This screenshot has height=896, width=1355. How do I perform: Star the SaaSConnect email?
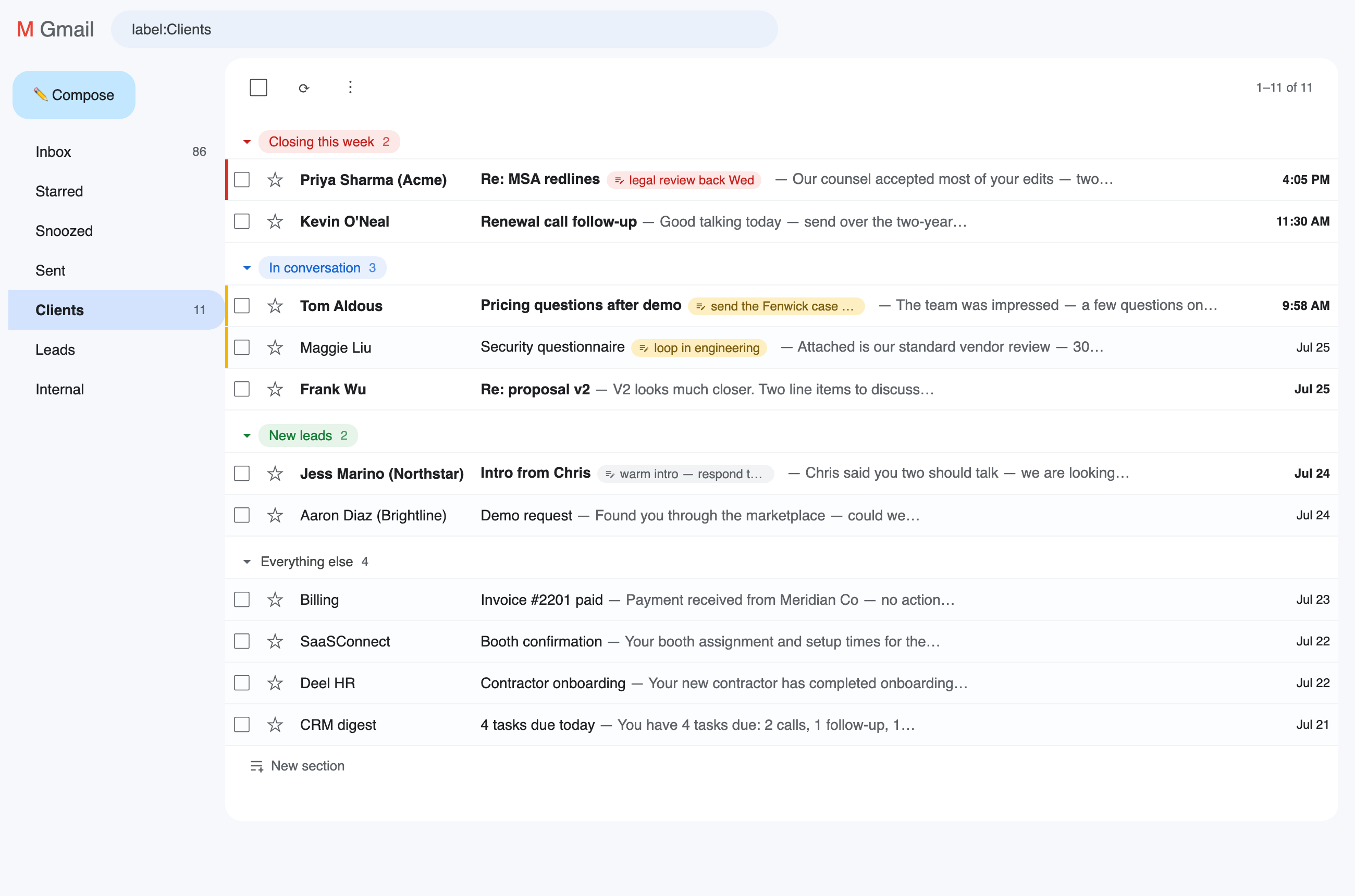click(275, 642)
